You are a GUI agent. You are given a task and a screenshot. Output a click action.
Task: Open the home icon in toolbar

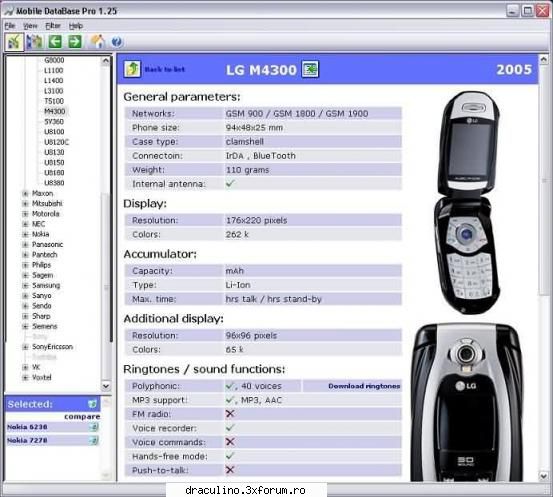pyautogui.click(x=97, y=42)
